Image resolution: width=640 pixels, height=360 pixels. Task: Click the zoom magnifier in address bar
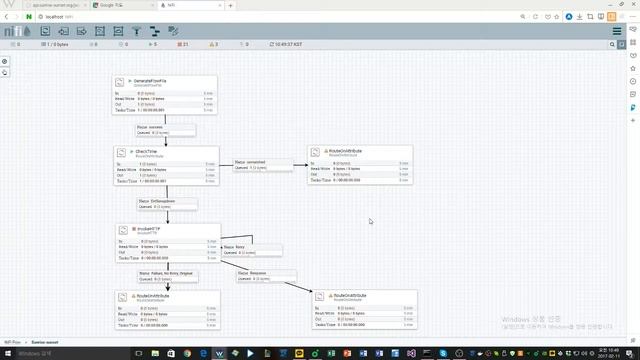point(523,17)
